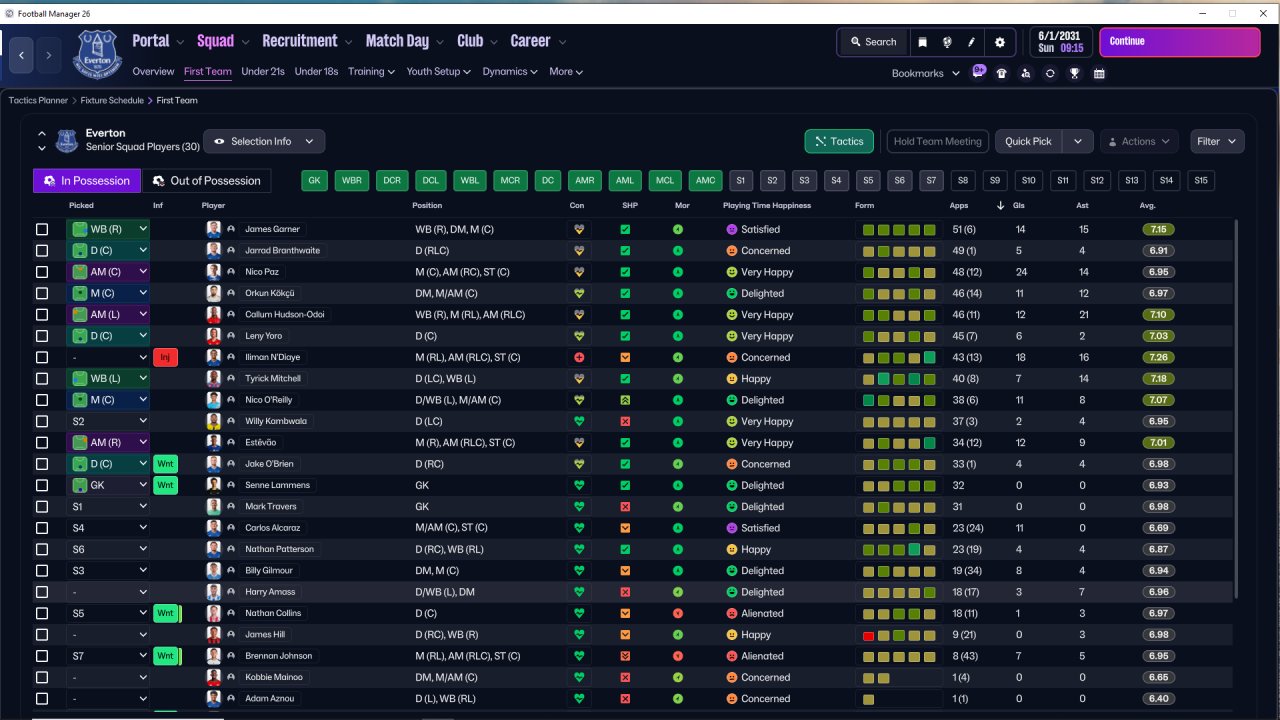Open the globe world icon
Viewport: 1280px width, 720px height.
(x=947, y=42)
